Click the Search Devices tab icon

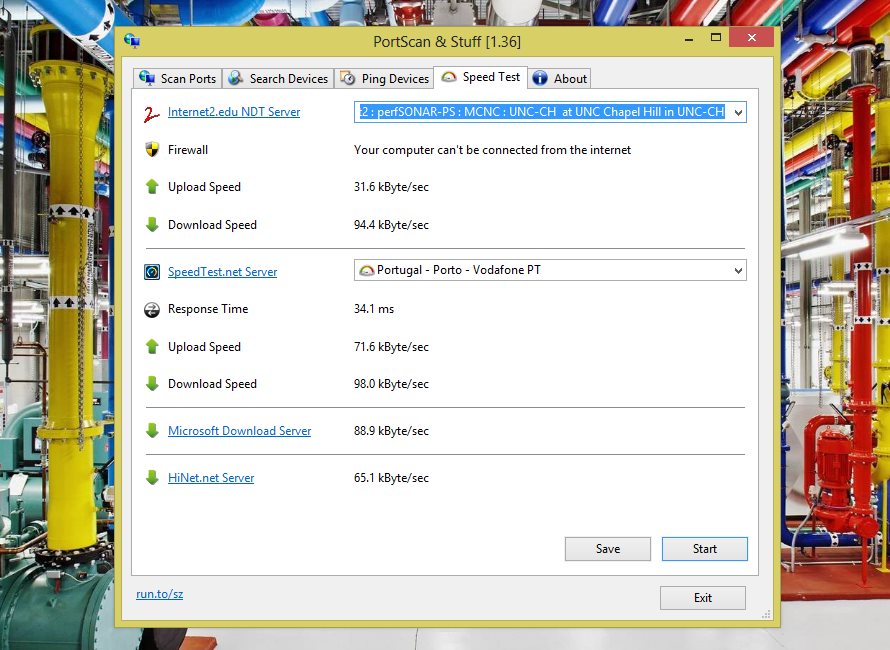pyautogui.click(x=236, y=78)
